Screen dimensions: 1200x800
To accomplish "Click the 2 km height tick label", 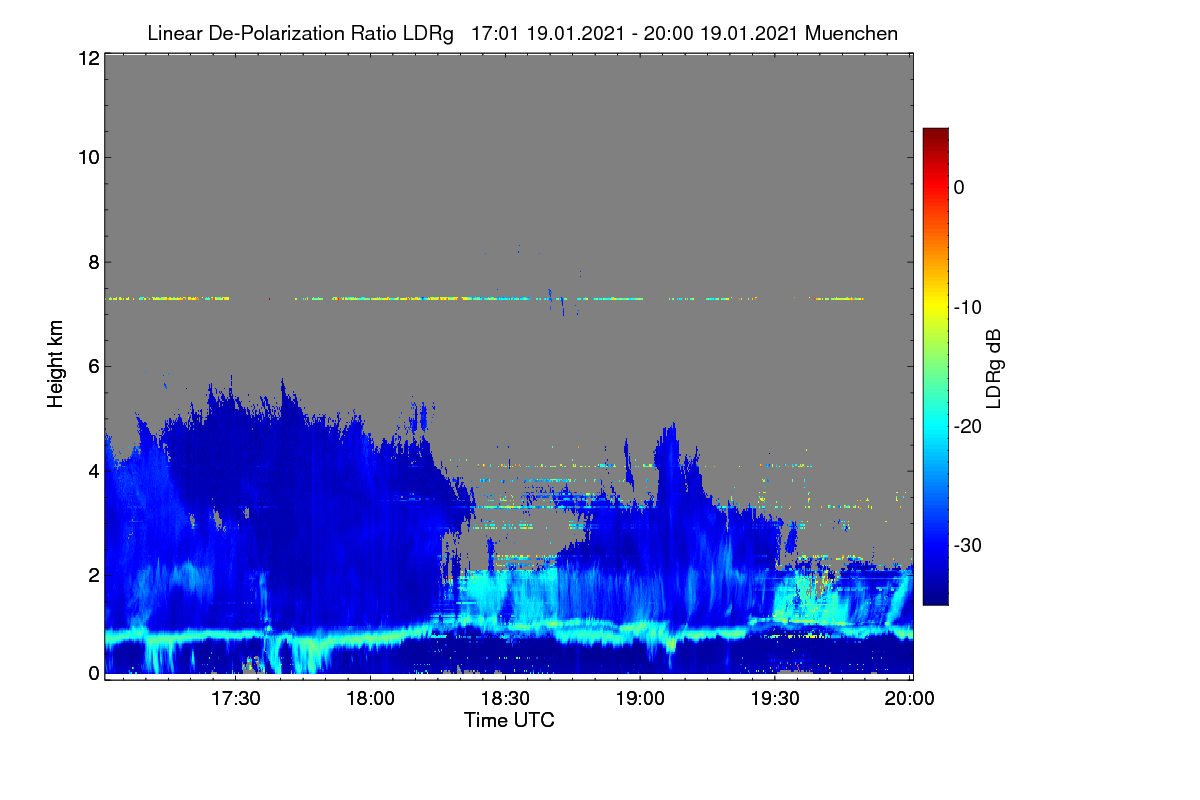I will tap(93, 575).
